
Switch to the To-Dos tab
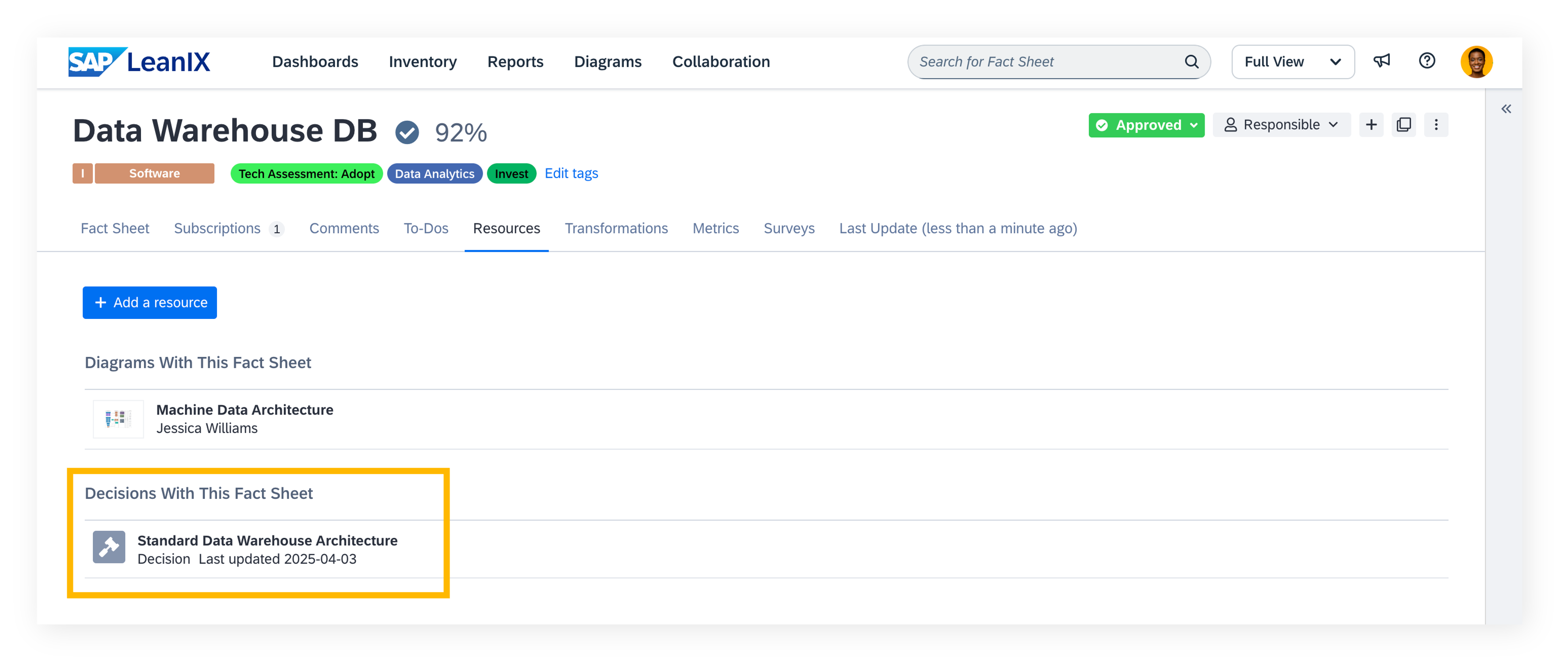(x=426, y=228)
